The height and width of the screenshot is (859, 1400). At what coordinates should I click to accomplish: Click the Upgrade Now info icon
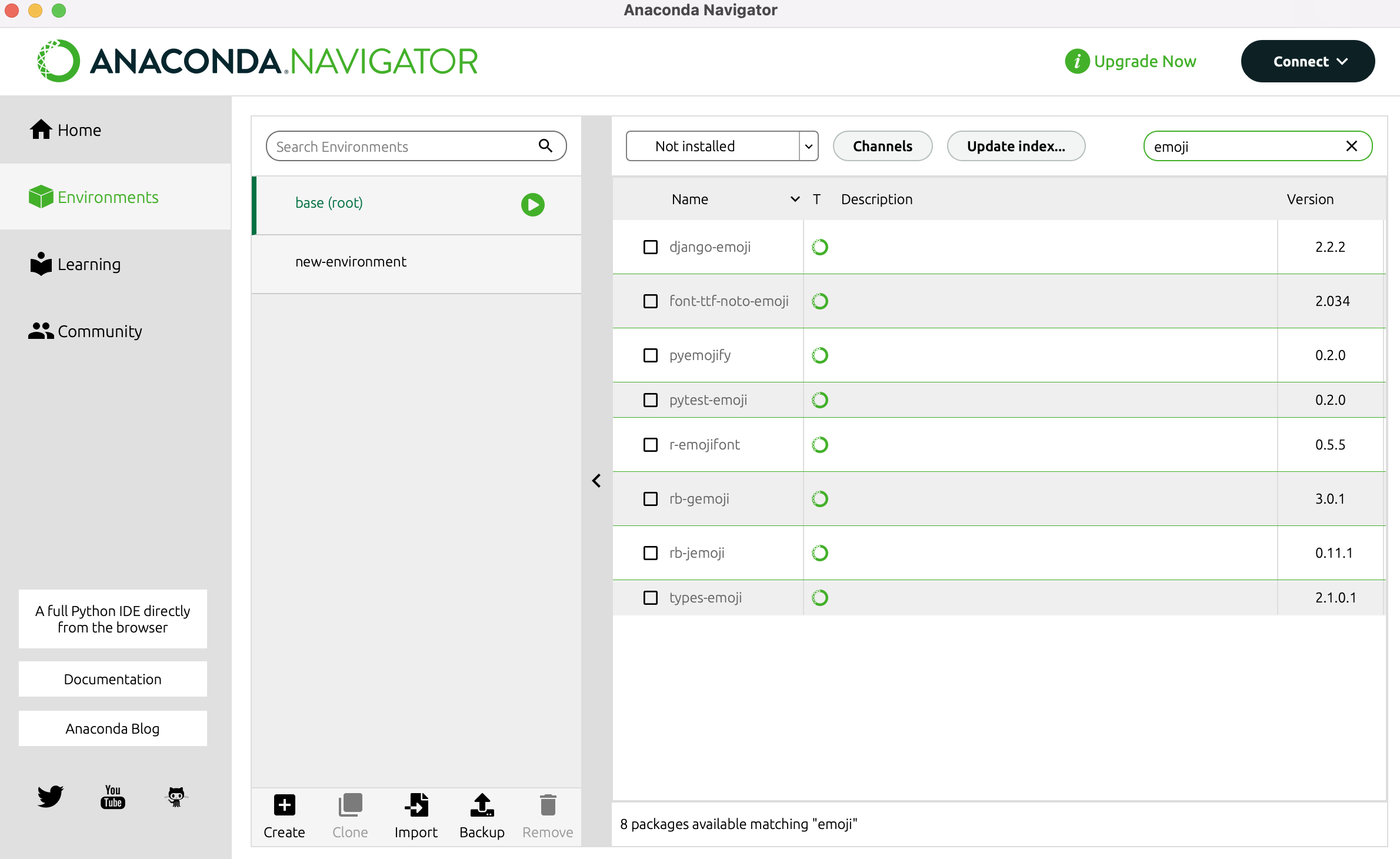coord(1078,61)
